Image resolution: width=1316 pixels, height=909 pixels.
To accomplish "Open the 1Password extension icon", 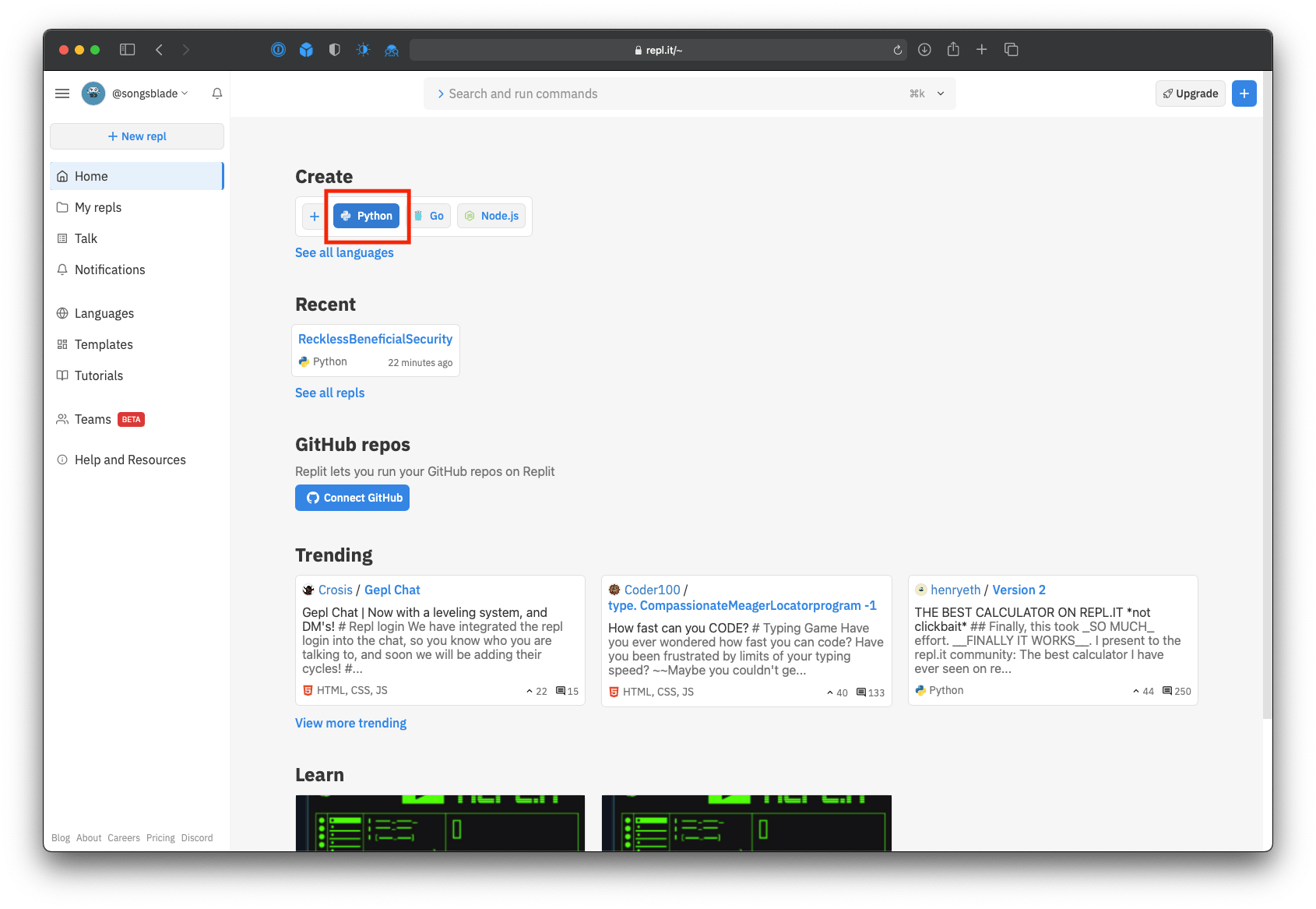I will pos(278,50).
